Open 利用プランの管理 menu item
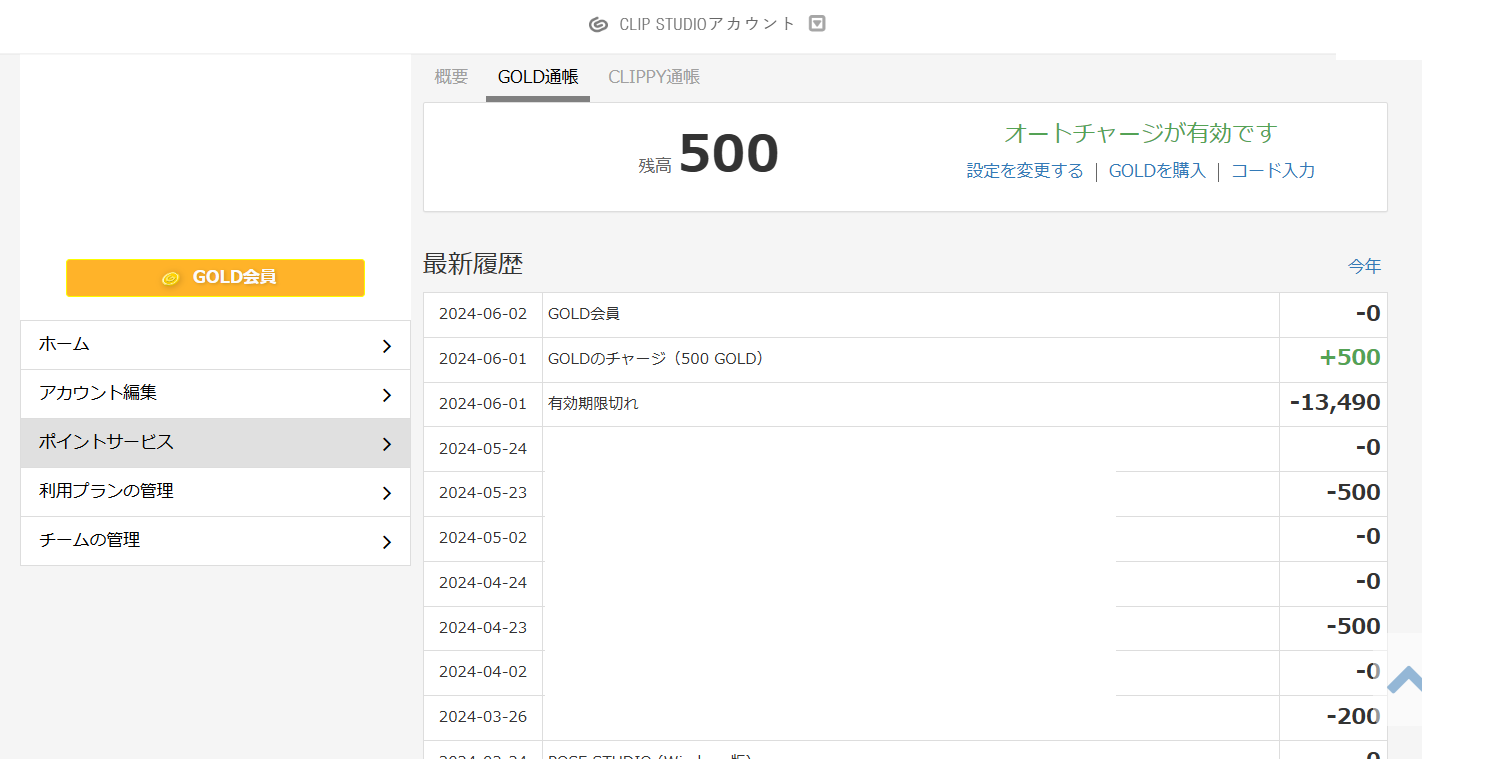The image size is (1507, 759). tap(215, 492)
